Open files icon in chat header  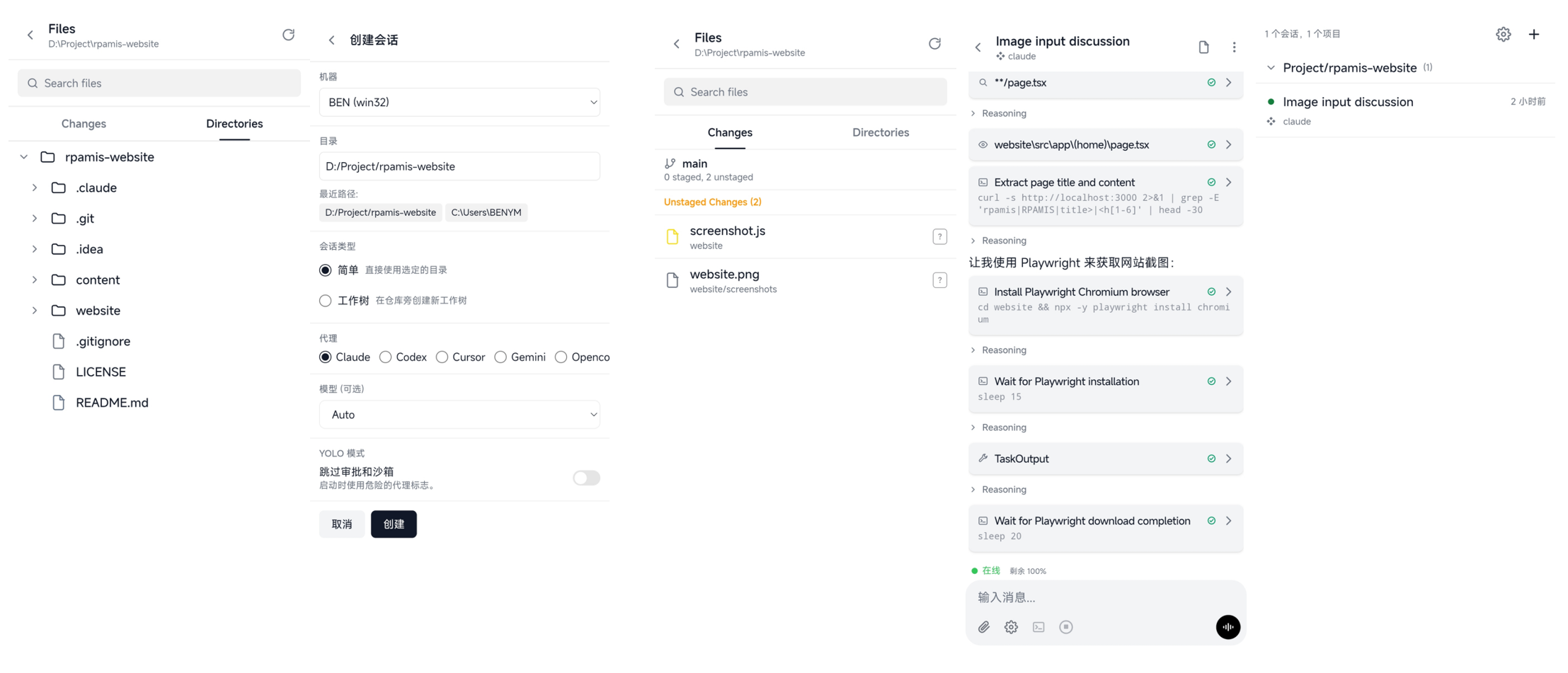point(1203,47)
